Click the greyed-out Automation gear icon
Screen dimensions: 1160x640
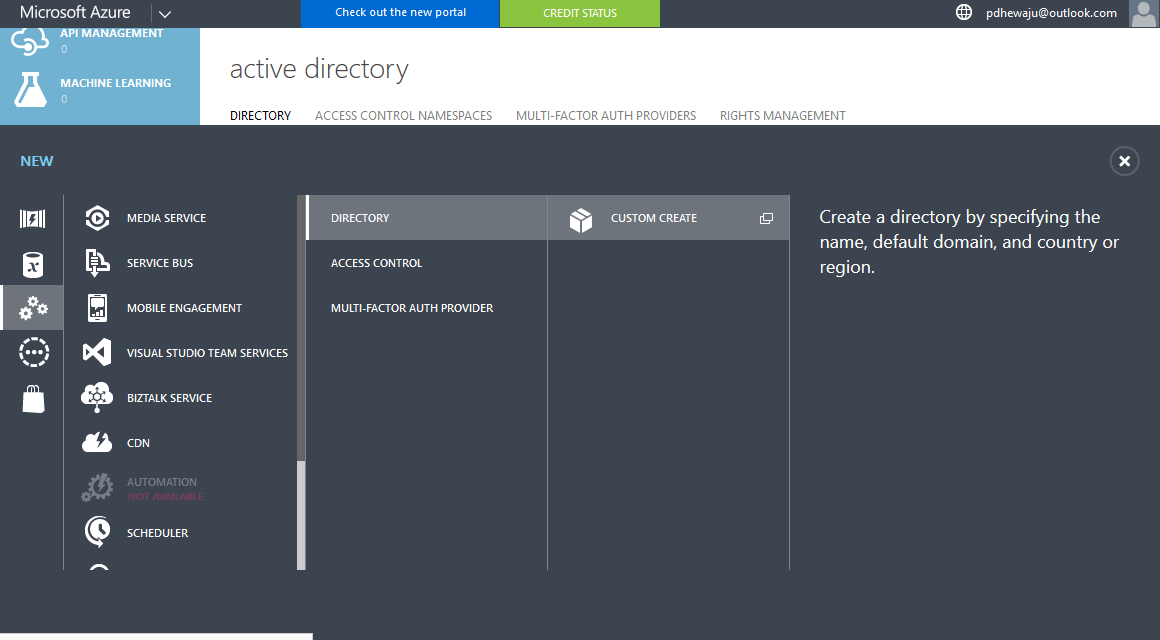[97, 488]
